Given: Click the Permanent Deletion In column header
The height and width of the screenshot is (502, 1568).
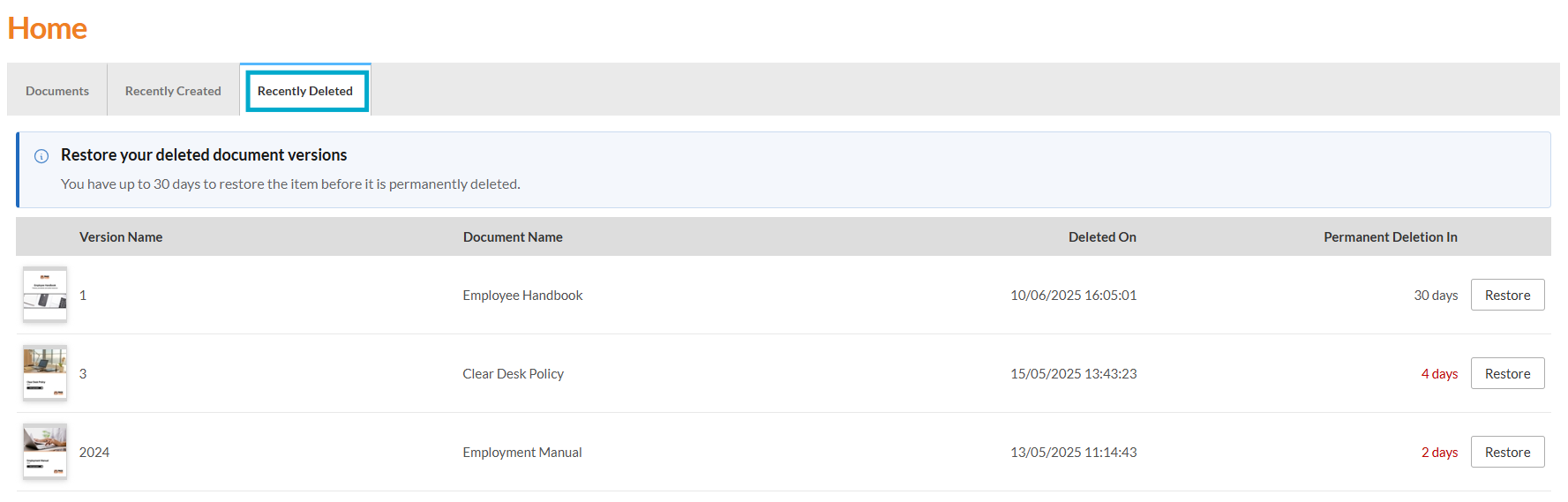Looking at the screenshot, I should (x=1390, y=237).
